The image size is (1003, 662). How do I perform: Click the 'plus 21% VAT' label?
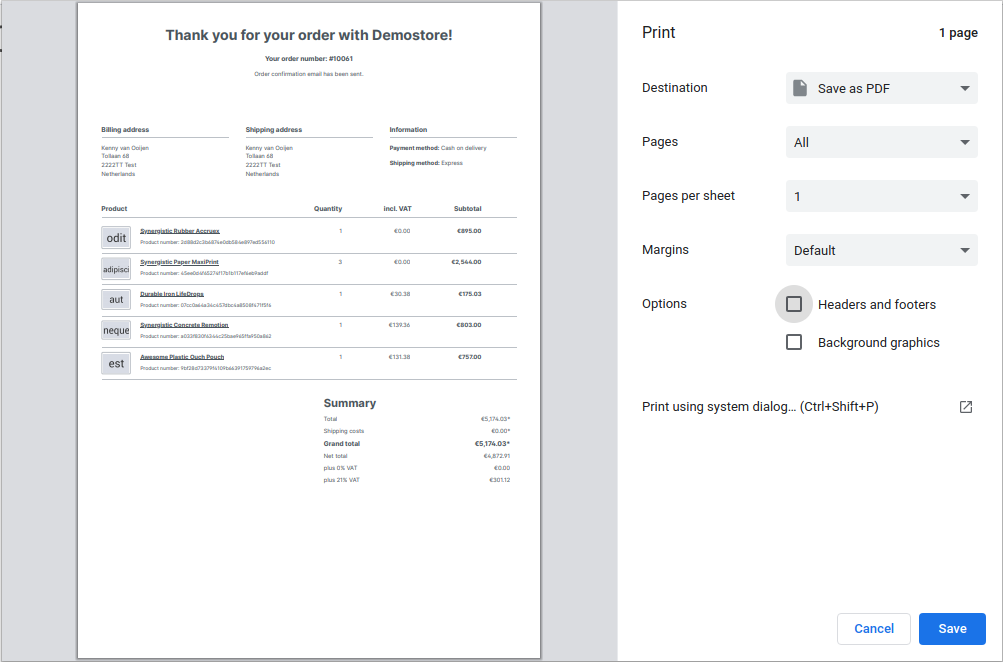(342, 480)
